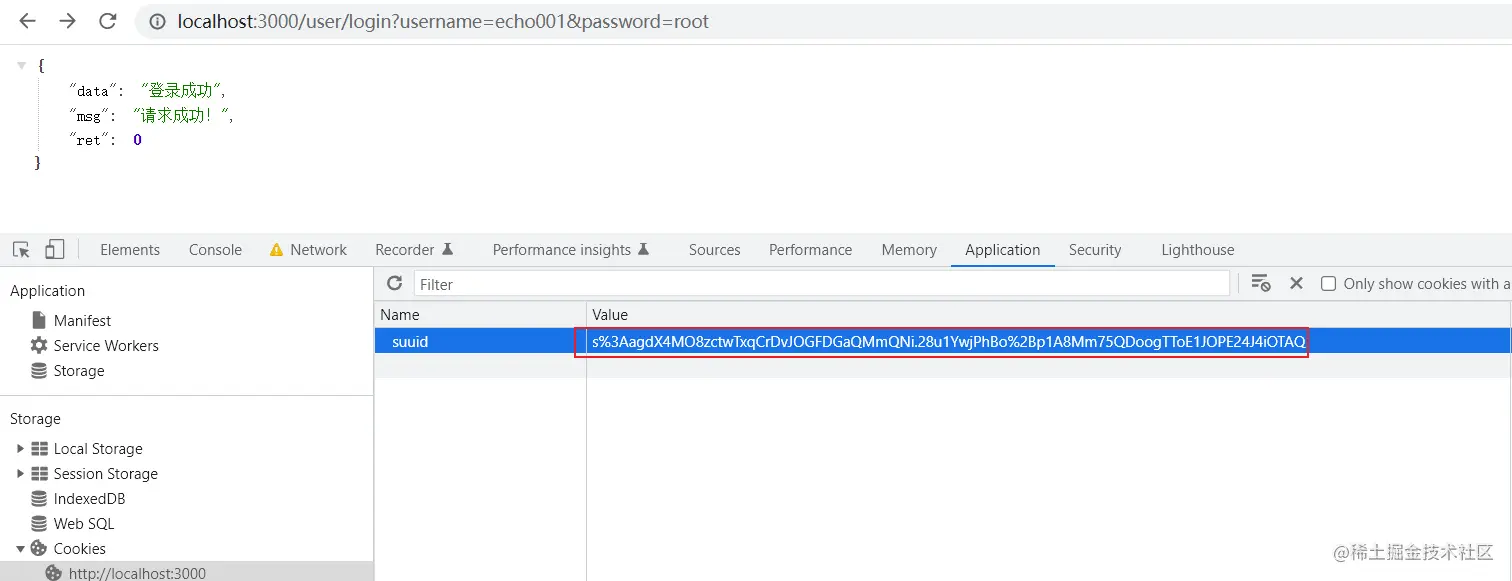Screen dimensions: 1512x581
Task: Open the Lighthouse tab
Action: coord(1198,250)
